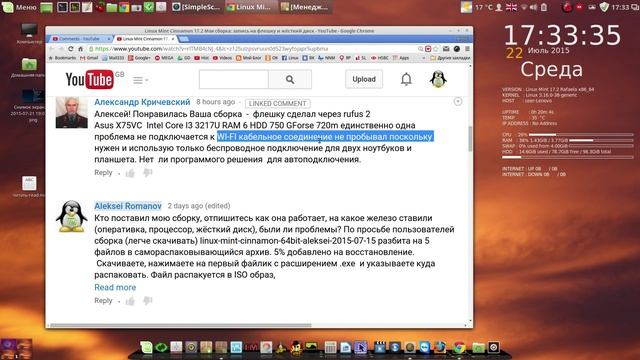Screen dimensions: 640x360
Task: Open the weather 17 °C applet
Action: (478, 7)
